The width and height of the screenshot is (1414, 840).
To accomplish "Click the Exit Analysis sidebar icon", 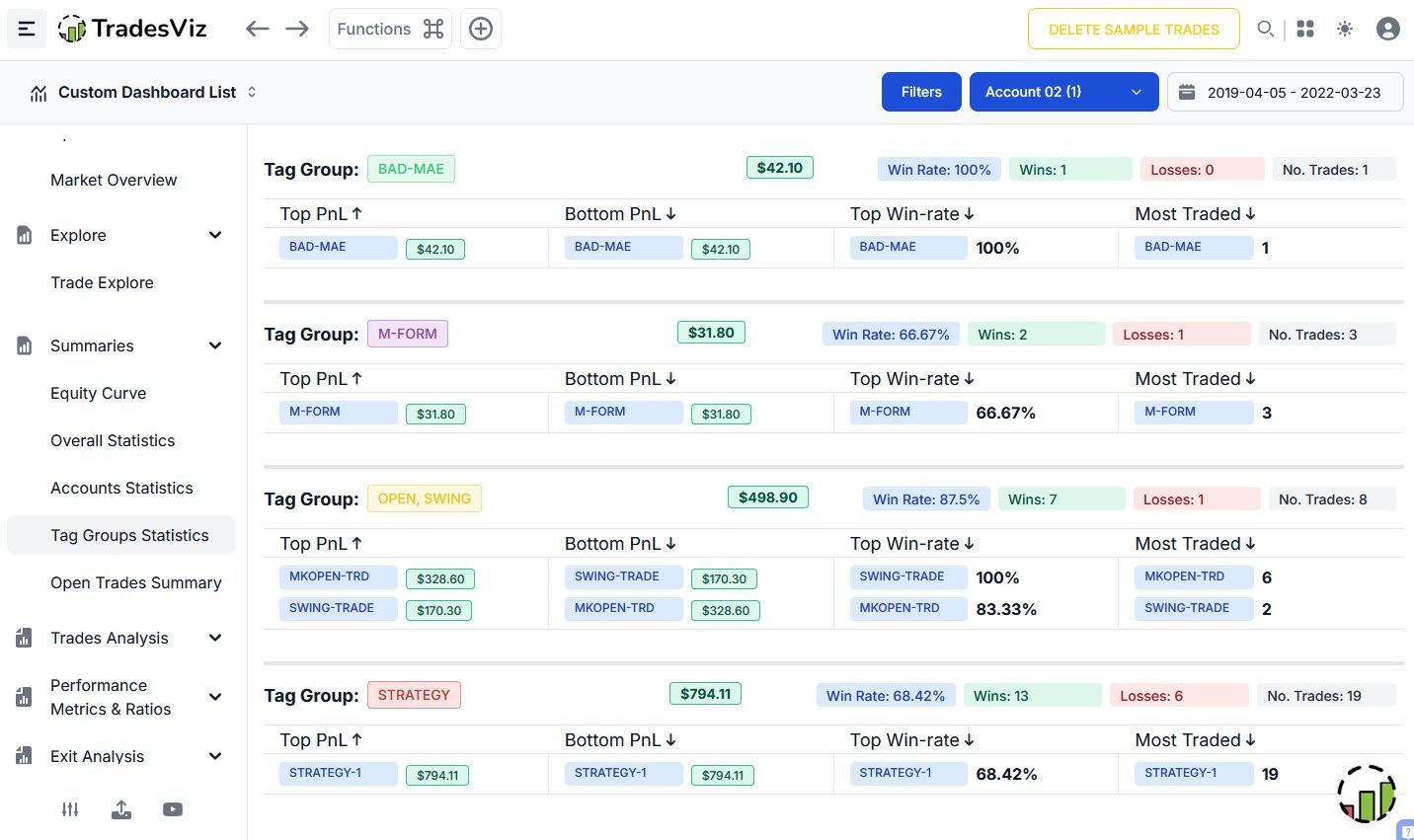I will click(25, 756).
